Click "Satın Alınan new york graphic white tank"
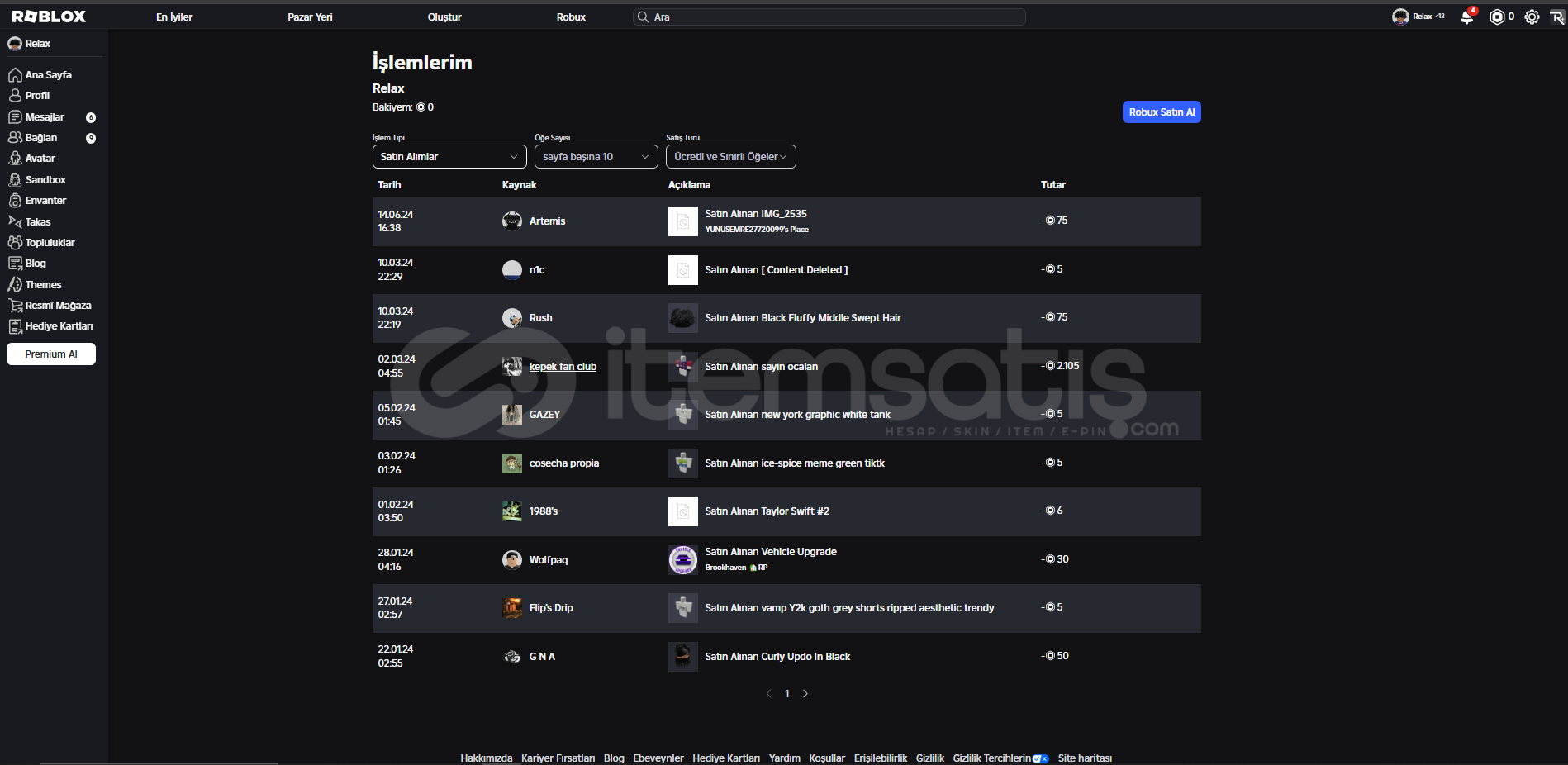Image resolution: width=1568 pixels, height=765 pixels. point(798,415)
